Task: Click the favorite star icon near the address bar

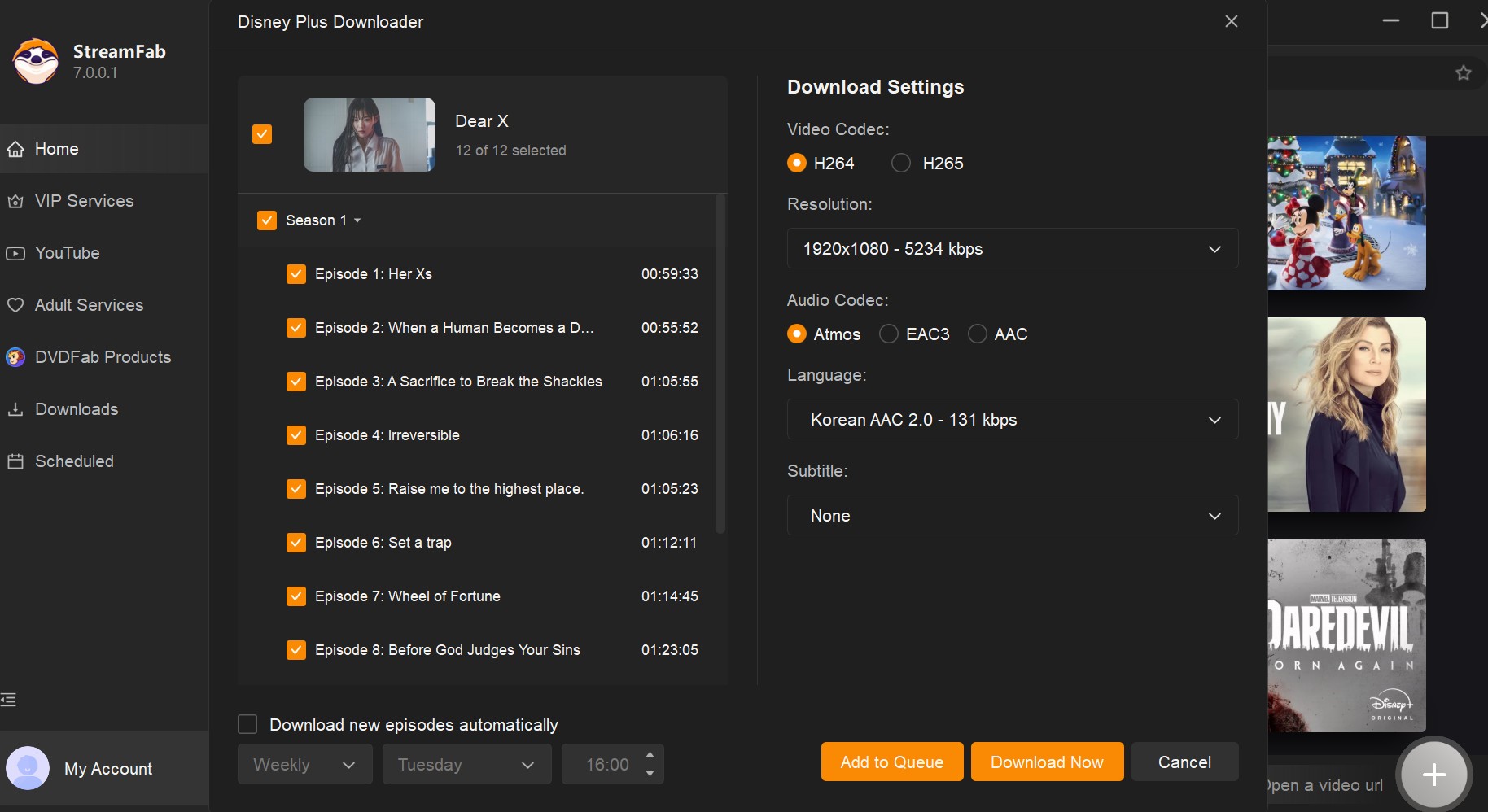Action: coord(1463,72)
